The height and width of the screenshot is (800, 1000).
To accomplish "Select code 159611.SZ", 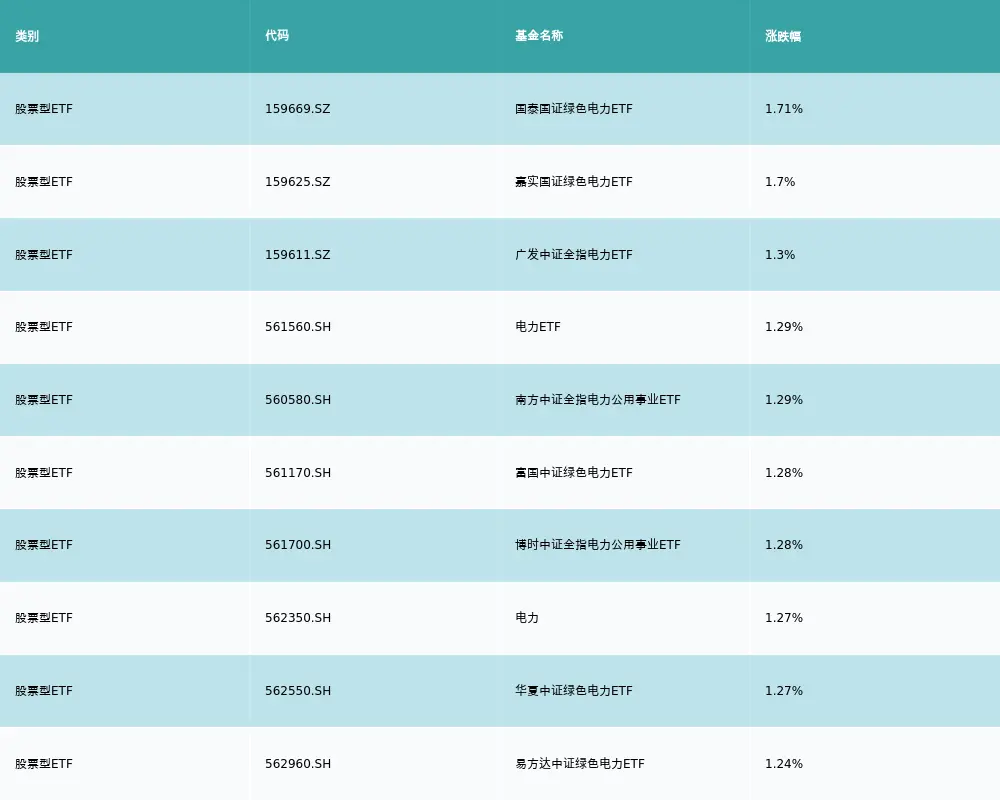I will [298, 255].
